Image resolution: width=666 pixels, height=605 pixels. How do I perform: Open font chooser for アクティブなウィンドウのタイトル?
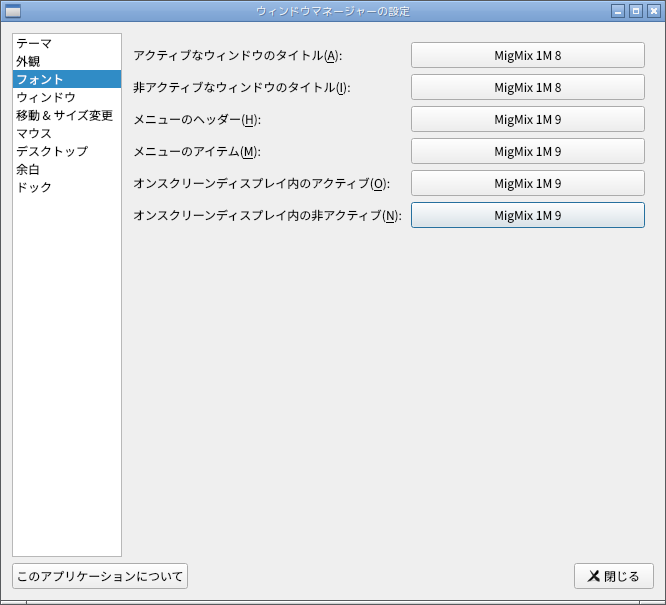pos(528,55)
